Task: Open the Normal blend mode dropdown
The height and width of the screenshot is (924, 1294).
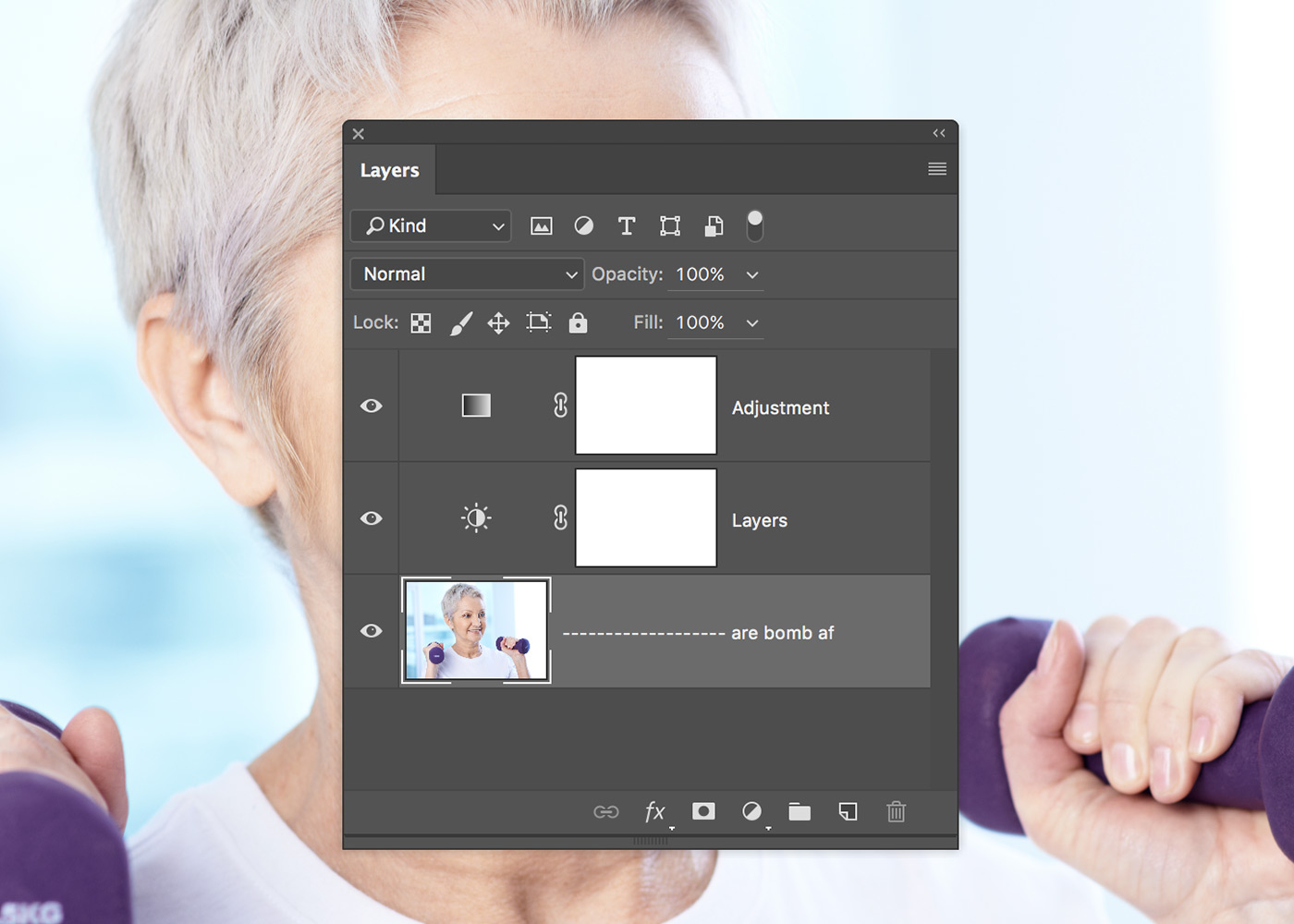Action: coord(467,274)
